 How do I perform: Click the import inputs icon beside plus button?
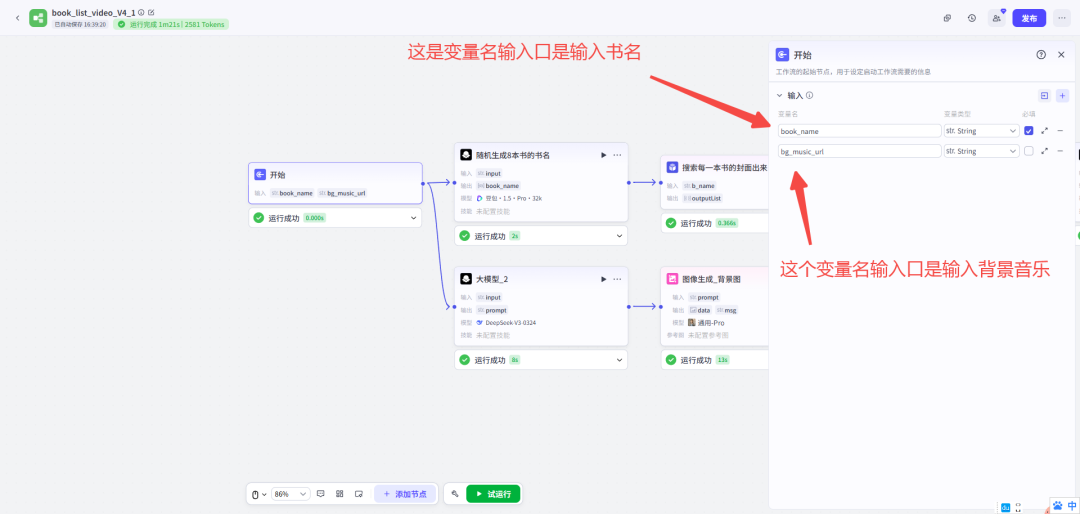1044,96
